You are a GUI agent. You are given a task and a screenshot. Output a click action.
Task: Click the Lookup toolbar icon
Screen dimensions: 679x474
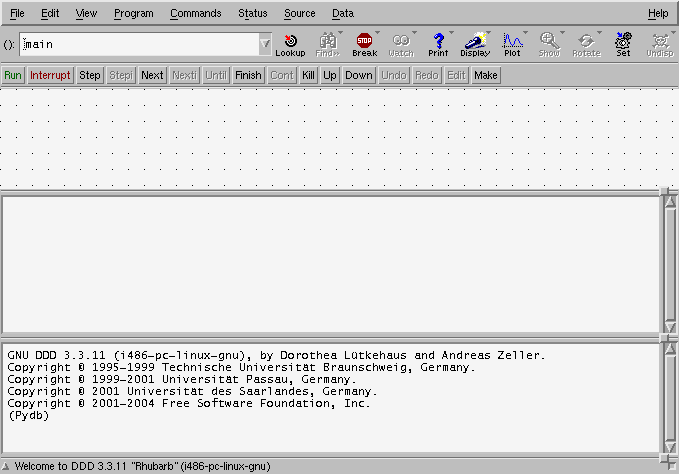click(290, 42)
